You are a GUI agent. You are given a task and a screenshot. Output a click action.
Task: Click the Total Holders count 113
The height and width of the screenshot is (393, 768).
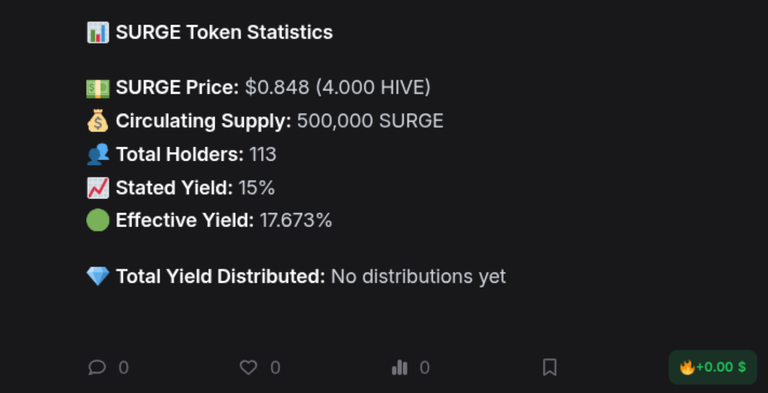[x=263, y=154]
